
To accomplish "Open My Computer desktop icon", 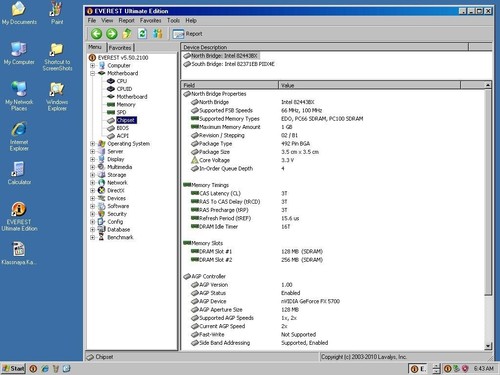I will (x=19, y=53).
